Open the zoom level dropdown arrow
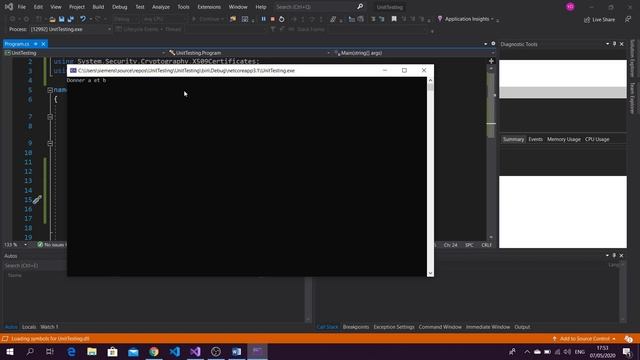The height and width of the screenshot is (360, 640). click(x=25, y=245)
